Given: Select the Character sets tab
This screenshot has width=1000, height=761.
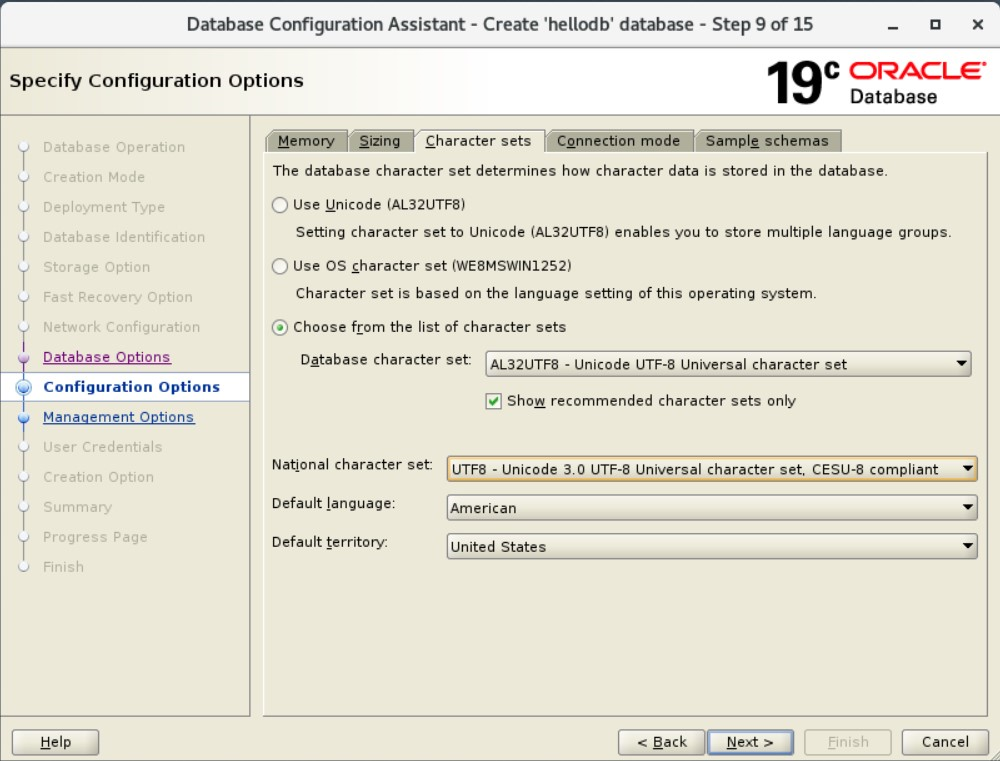Looking at the screenshot, I should pyautogui.click(x=478, y=141).
